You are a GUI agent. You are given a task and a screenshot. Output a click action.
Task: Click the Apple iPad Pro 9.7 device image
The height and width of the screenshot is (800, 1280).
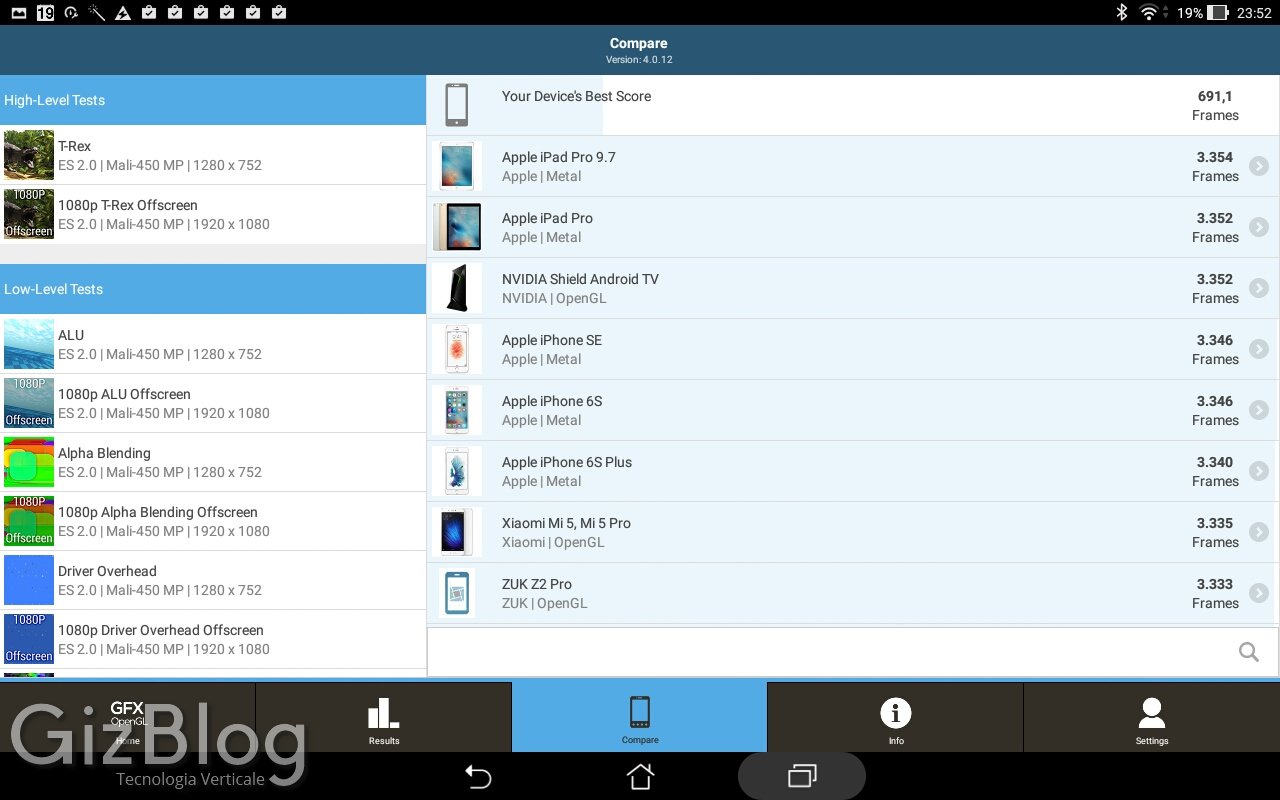click(457, 166)
